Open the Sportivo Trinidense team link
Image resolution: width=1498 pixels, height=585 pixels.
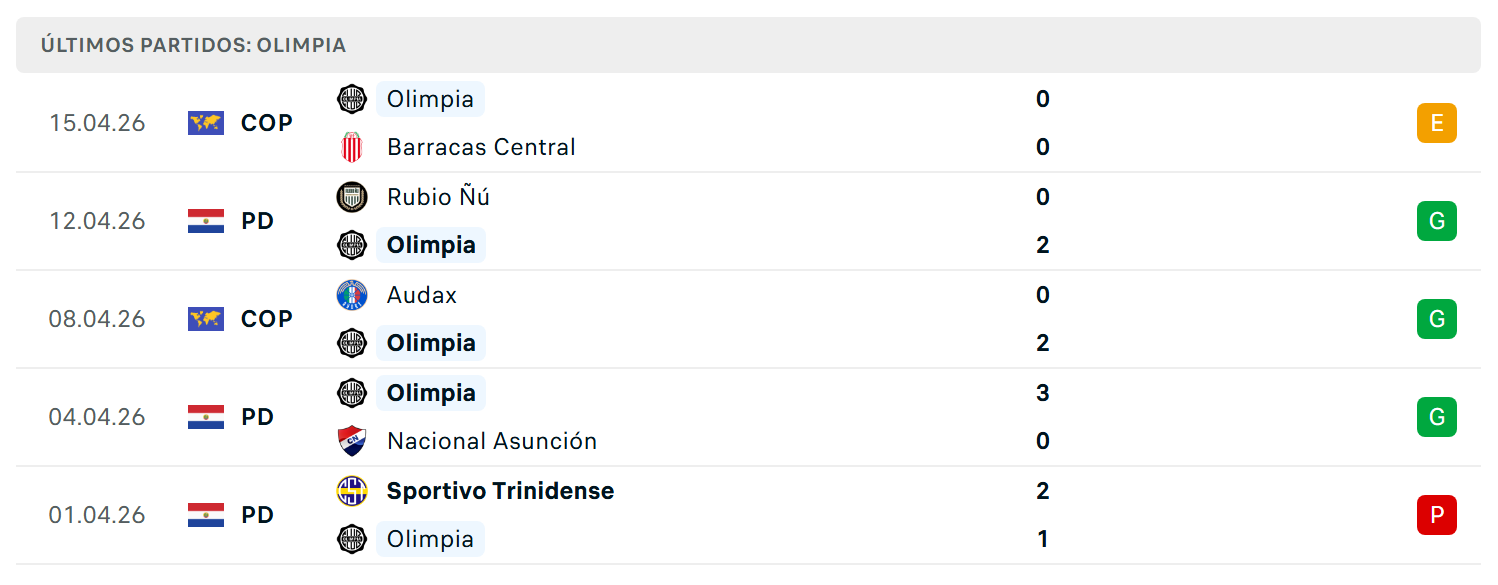pyautogui.click(x=500, y=491)
